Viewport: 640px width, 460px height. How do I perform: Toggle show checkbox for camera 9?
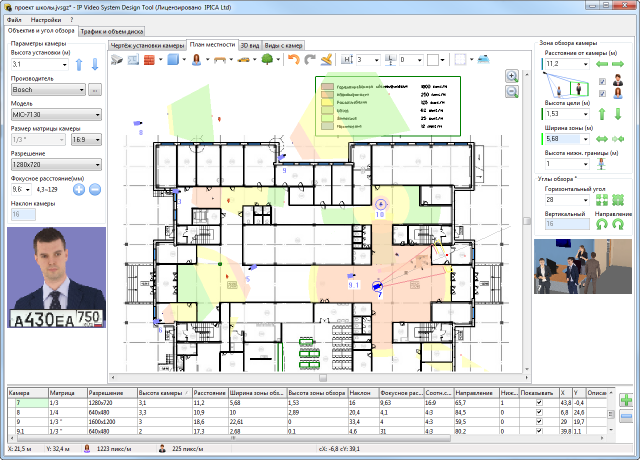tap(539, 422)
